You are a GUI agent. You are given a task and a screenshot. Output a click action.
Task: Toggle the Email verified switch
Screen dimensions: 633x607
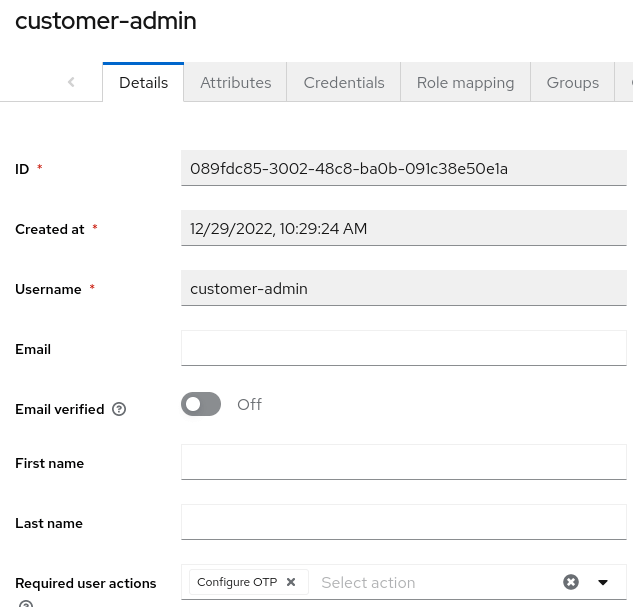(201, 404)
